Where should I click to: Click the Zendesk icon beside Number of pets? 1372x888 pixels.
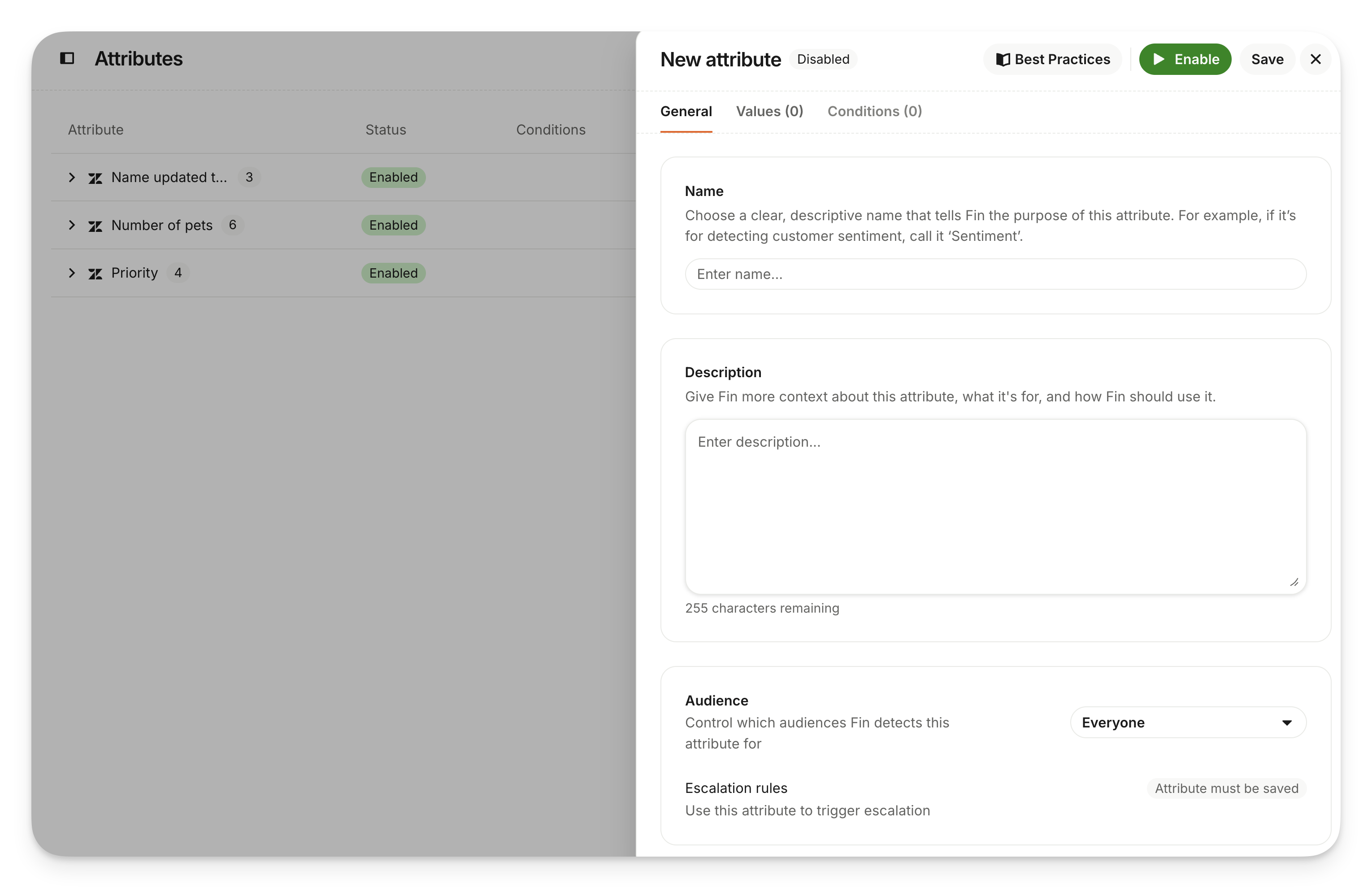pos(95,226)
